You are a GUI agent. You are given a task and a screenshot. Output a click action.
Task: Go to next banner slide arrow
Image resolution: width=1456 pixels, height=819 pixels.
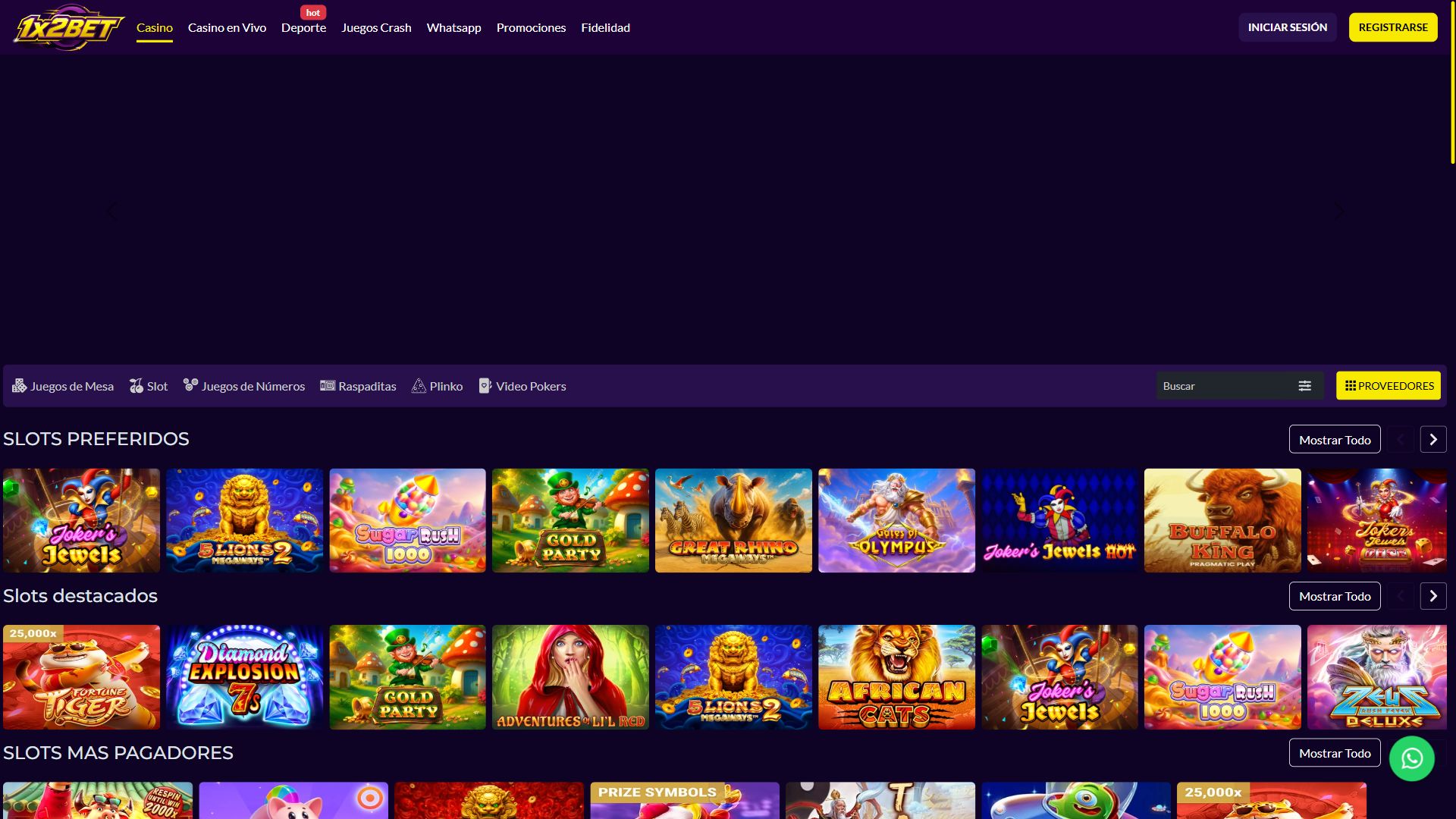pyautogui.click(x=1339, y=212)
